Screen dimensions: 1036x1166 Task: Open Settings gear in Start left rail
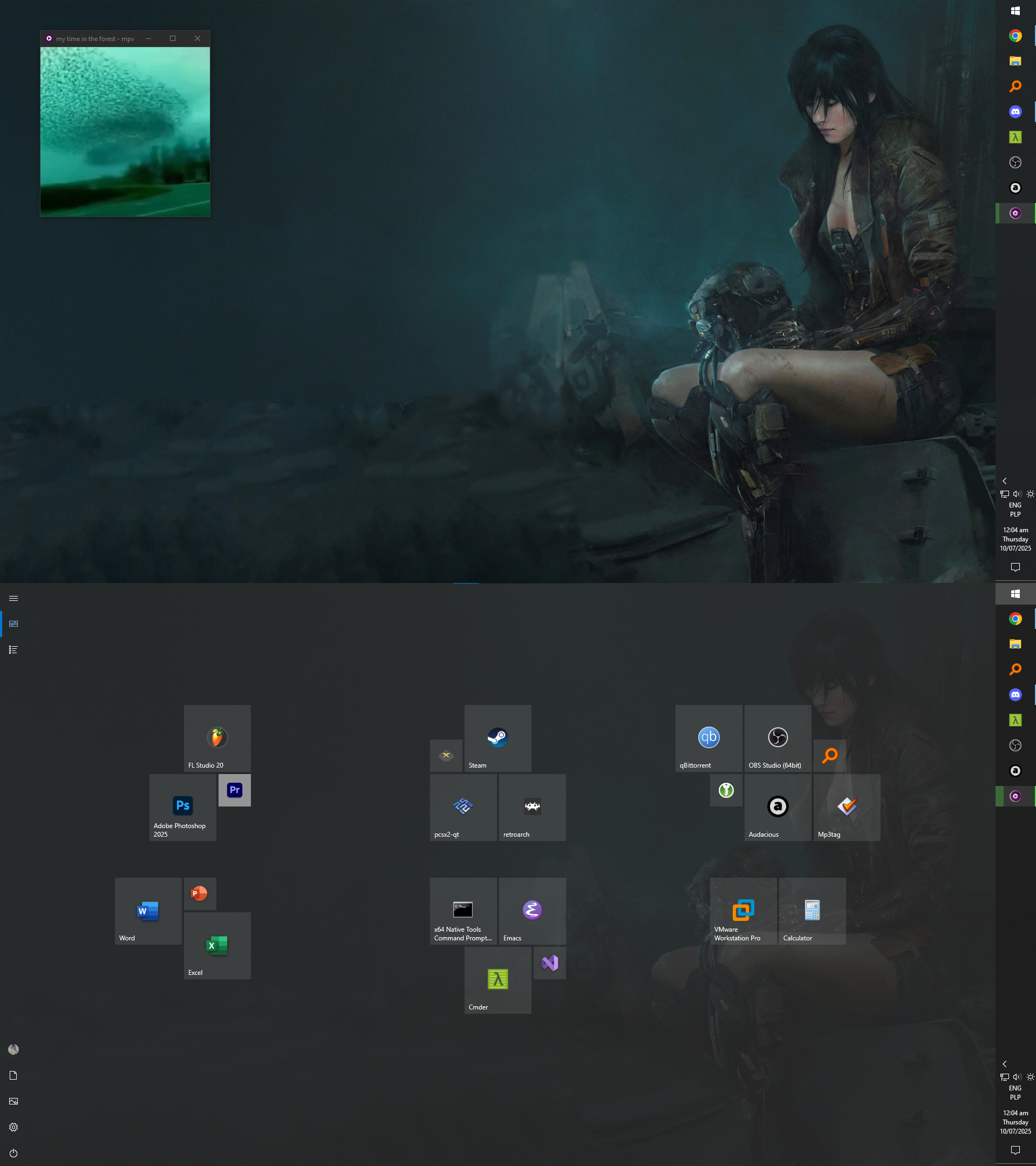coord(13,1127)
